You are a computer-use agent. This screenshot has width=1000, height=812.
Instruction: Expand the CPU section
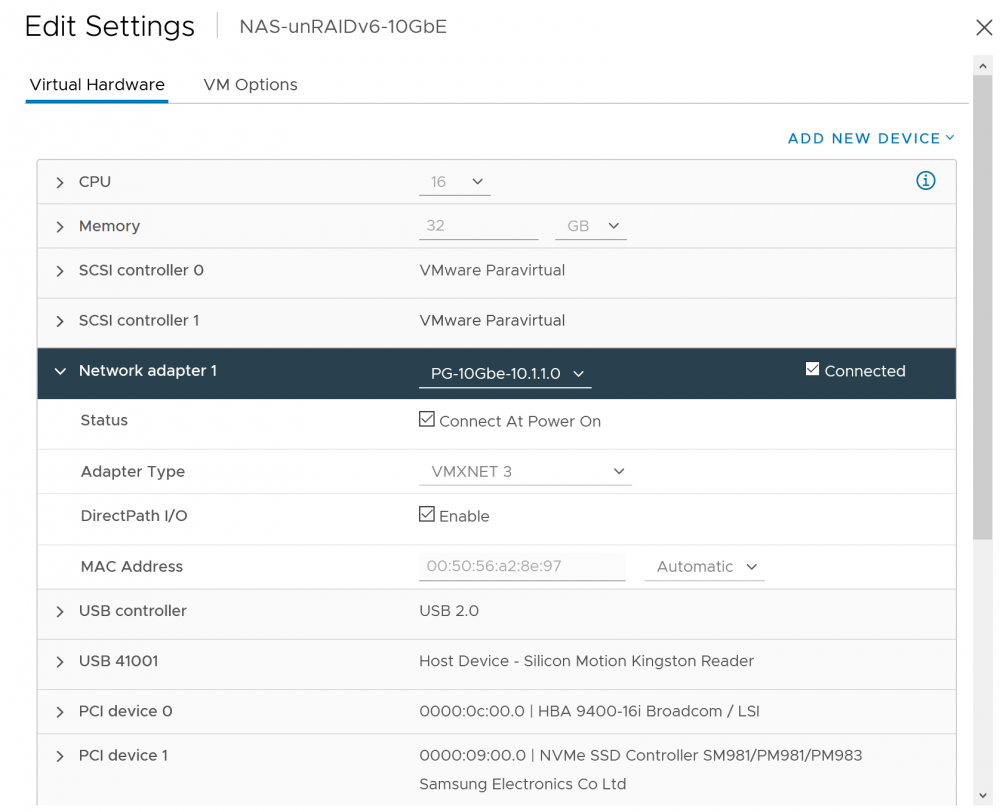click(60, 182)
